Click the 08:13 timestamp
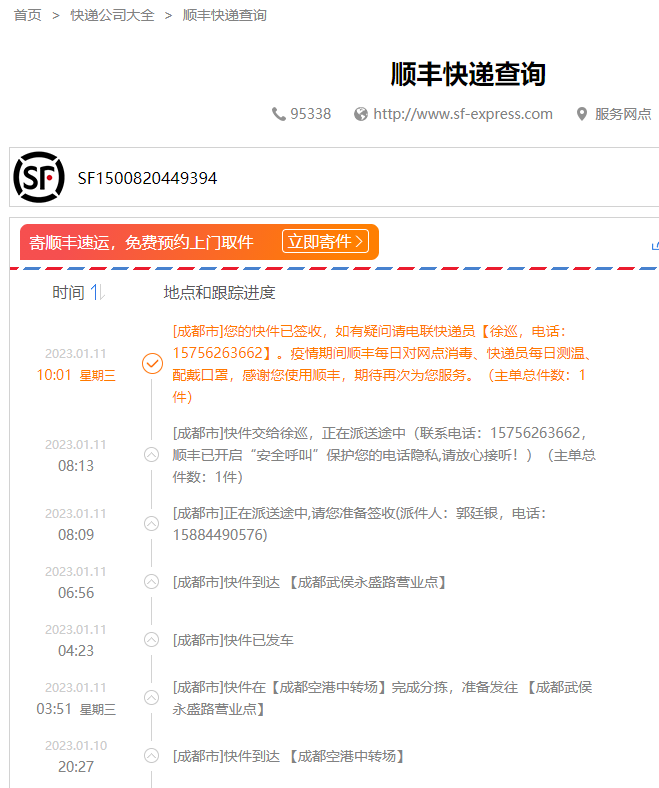 (76, 466)
